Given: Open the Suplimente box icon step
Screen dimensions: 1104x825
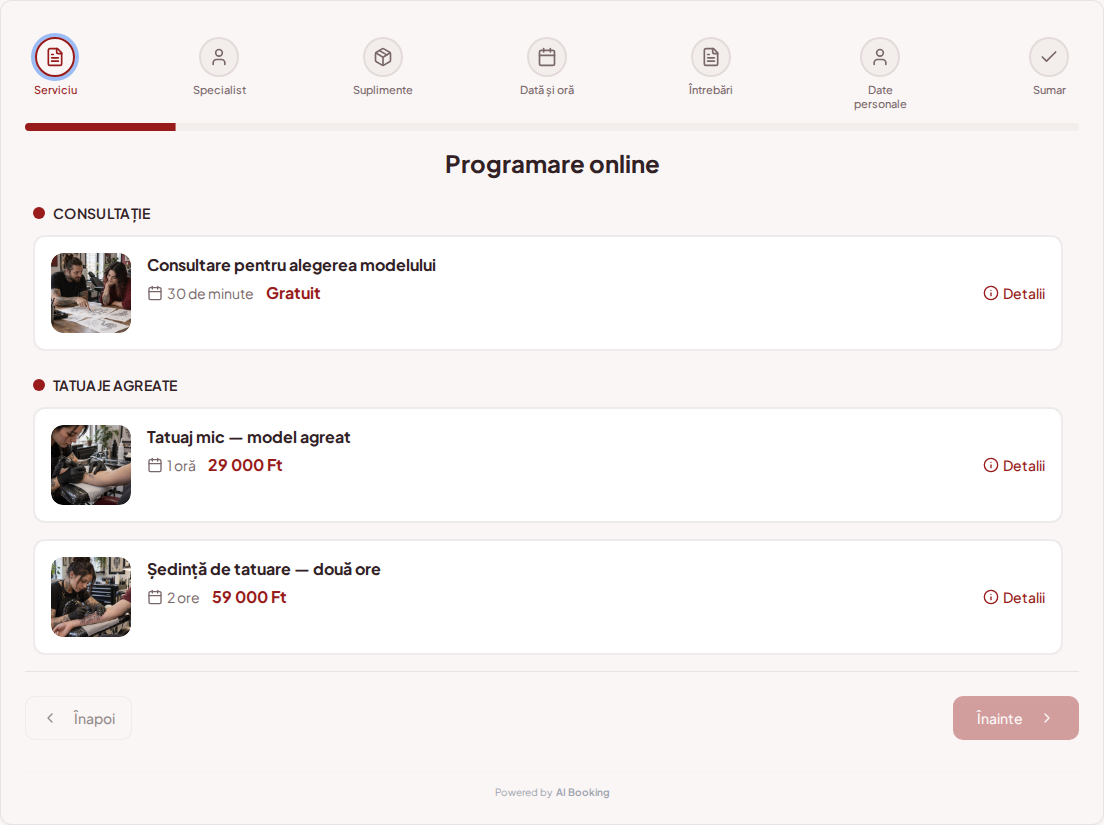Looking at the screenshot, I should pos(383,57).
